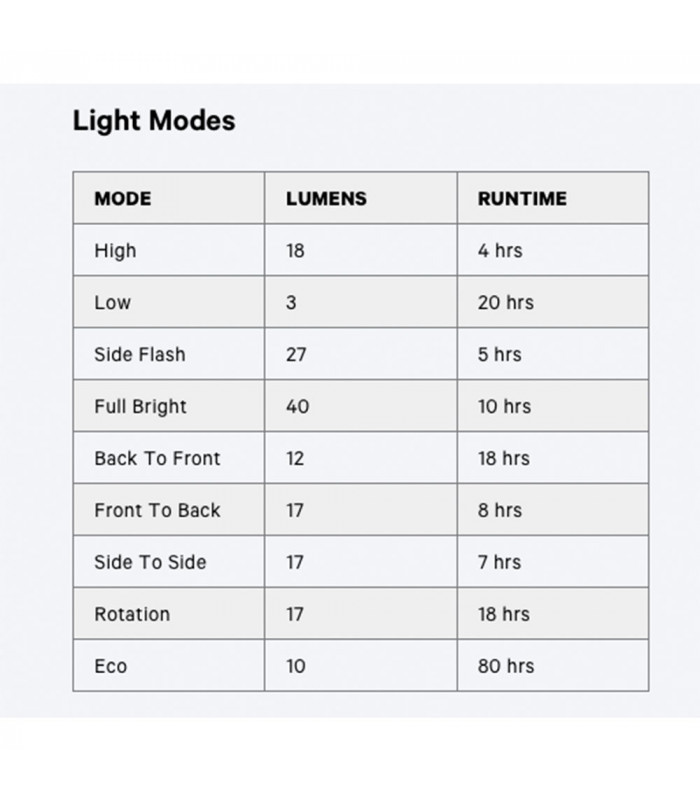Viewport: 700px width, 800px height.
Task: Select the 20 hrs runtime value
Action: tap(506, 302)
